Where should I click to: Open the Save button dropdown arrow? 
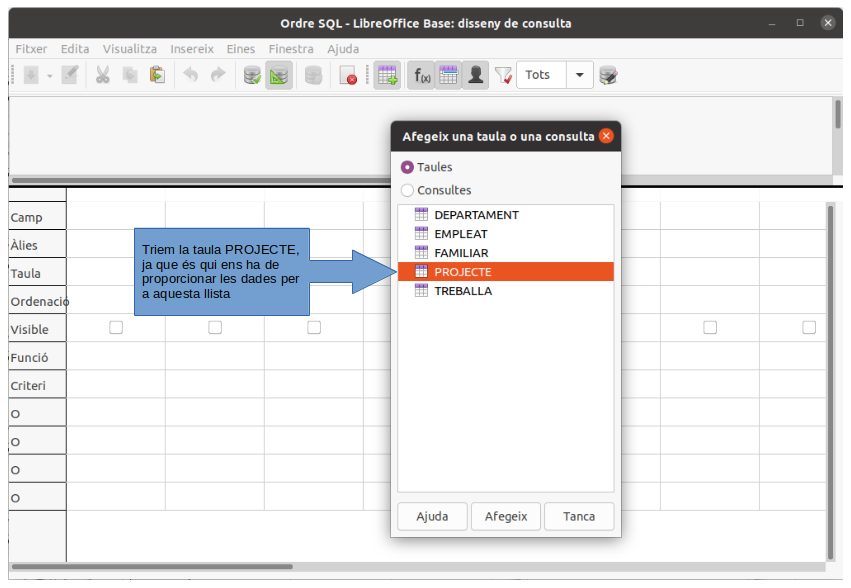49,75
